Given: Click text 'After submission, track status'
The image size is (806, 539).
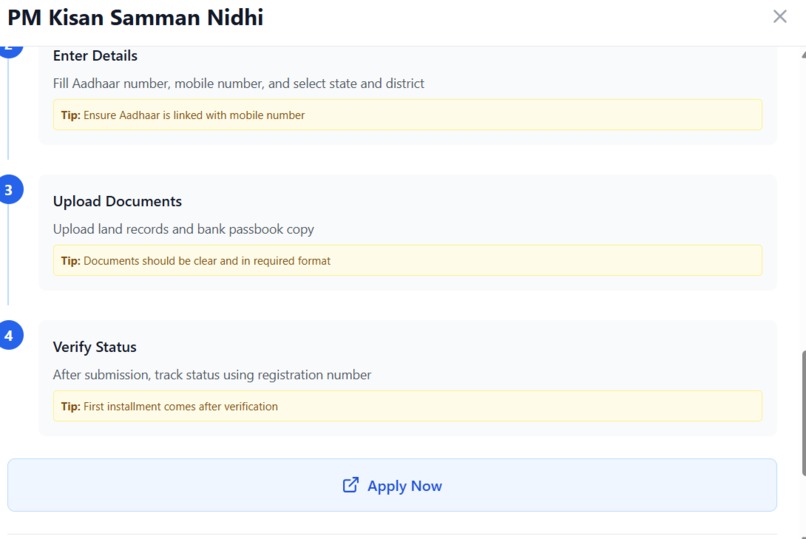Looking at the screenshot, I should click(136, 375).
